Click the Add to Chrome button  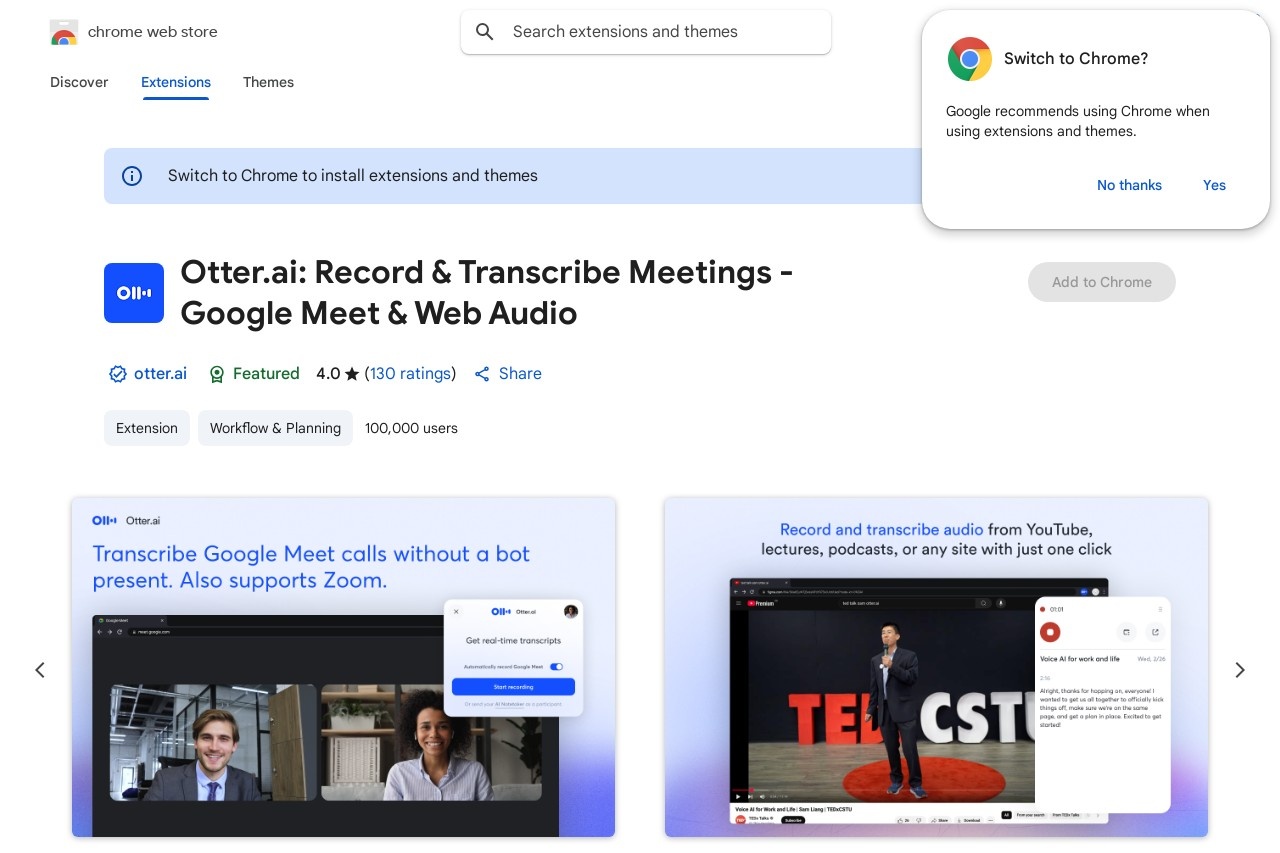coord(1102,282)
